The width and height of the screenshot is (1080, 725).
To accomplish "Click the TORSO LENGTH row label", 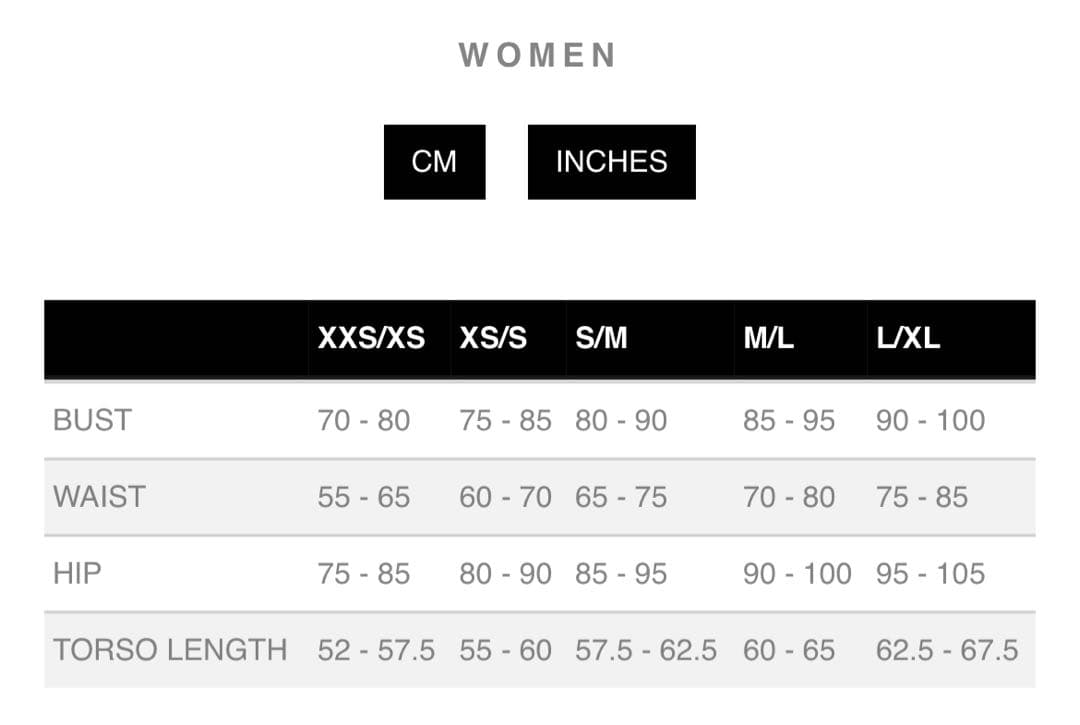I will (170, 650).
